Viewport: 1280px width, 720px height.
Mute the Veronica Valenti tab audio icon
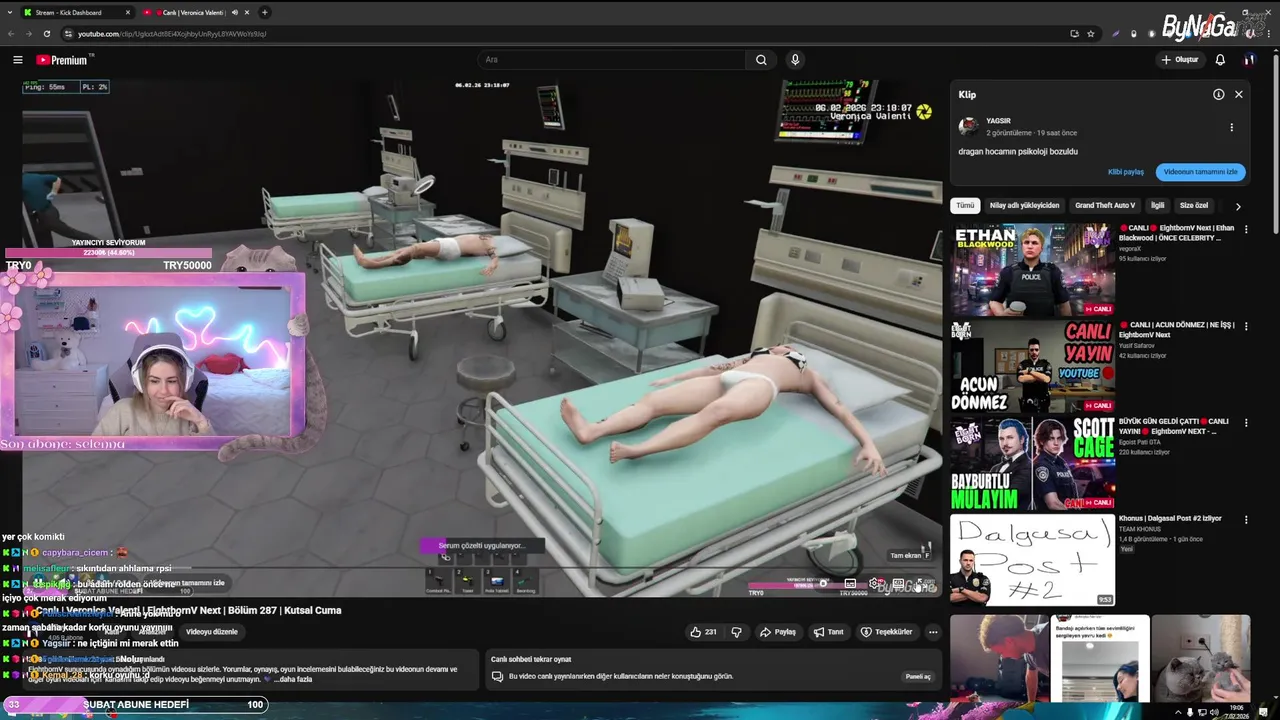click(235, 12)
